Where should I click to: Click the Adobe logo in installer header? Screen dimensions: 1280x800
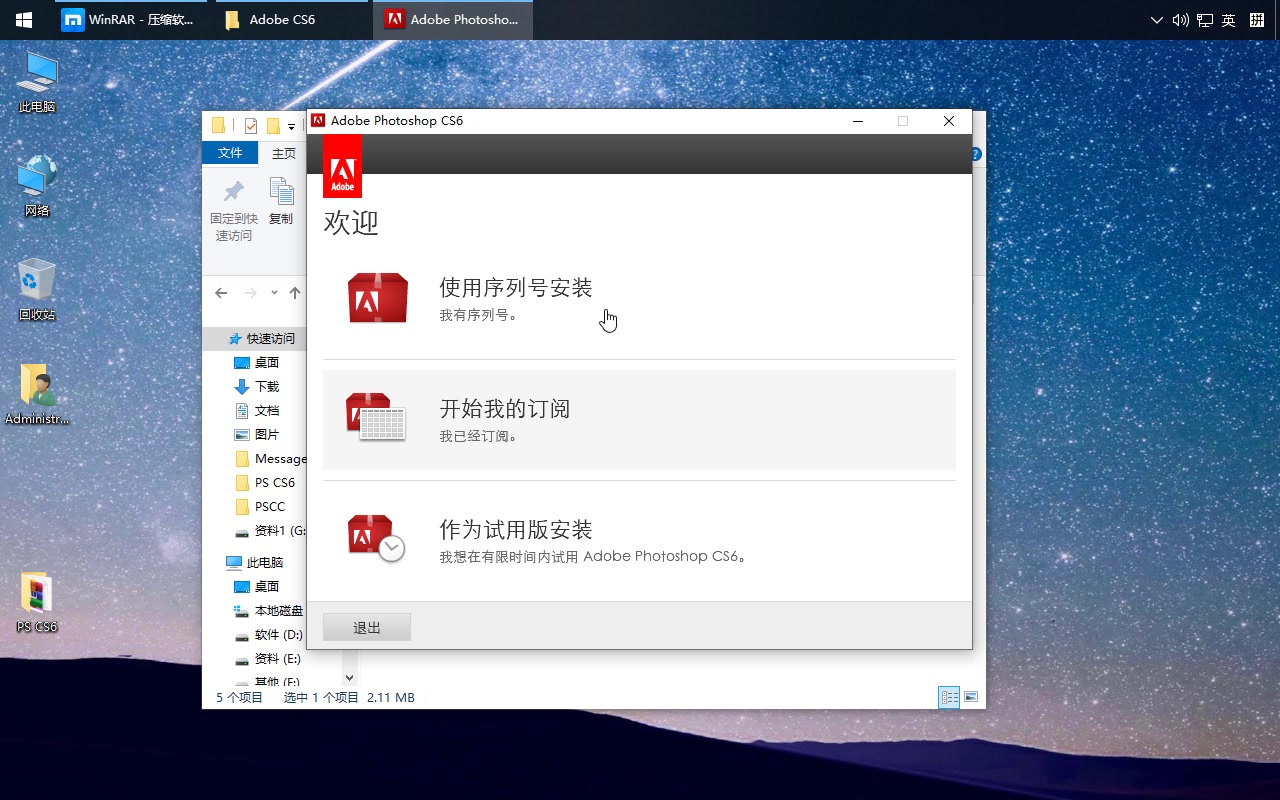[x=342, y=166]
